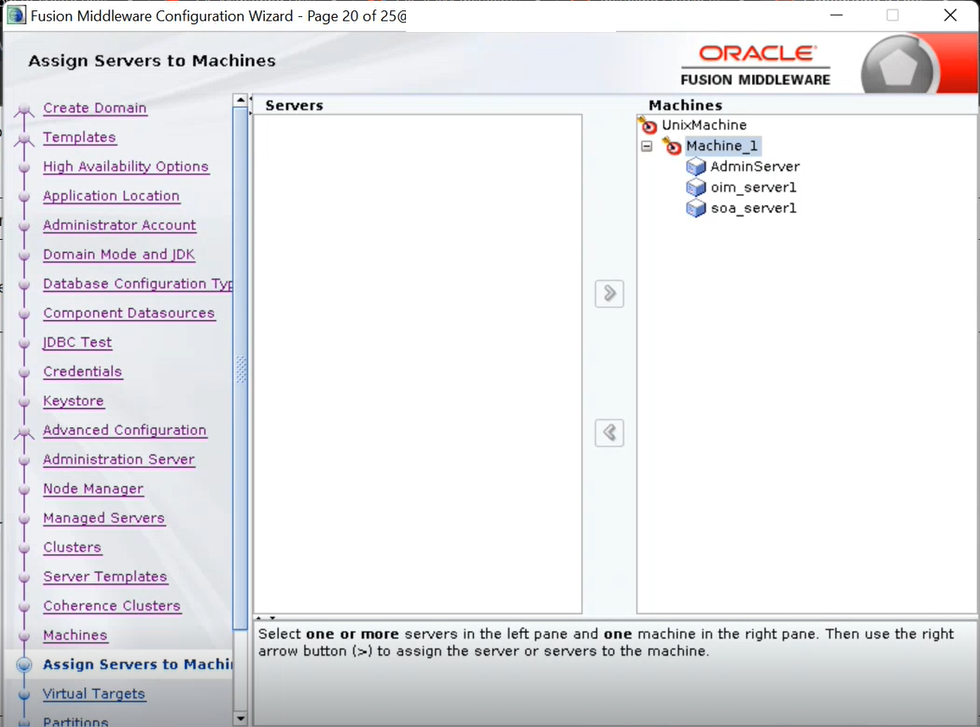Select AdminServer under Machine_1
Screen dimensions: 980x727
tap(755, 166)
